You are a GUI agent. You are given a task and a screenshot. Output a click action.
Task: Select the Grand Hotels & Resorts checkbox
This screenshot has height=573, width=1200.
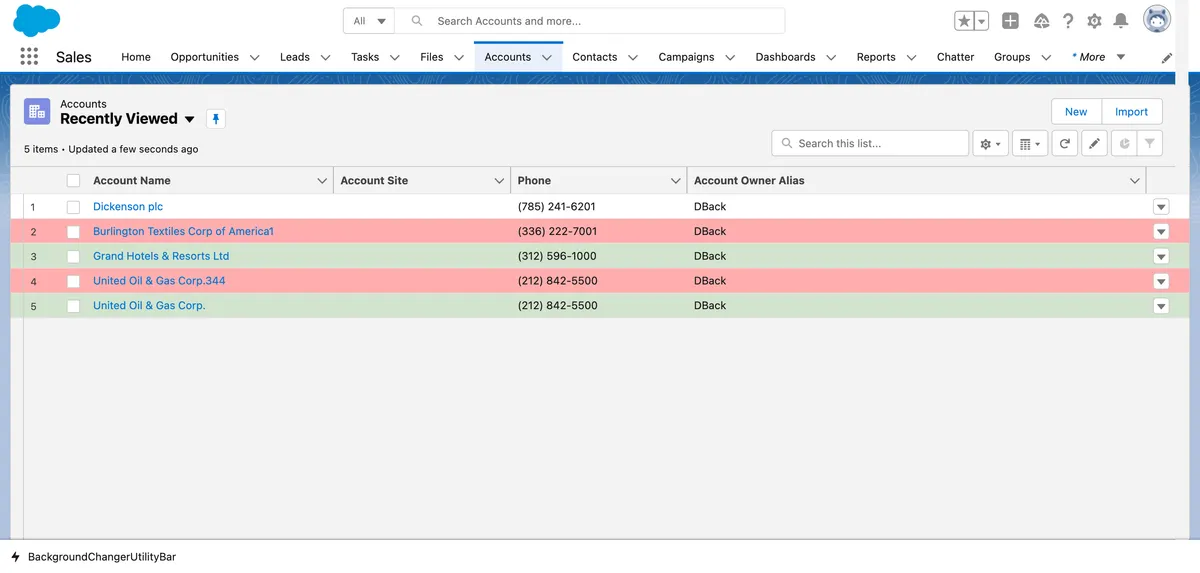coord(73,257)
